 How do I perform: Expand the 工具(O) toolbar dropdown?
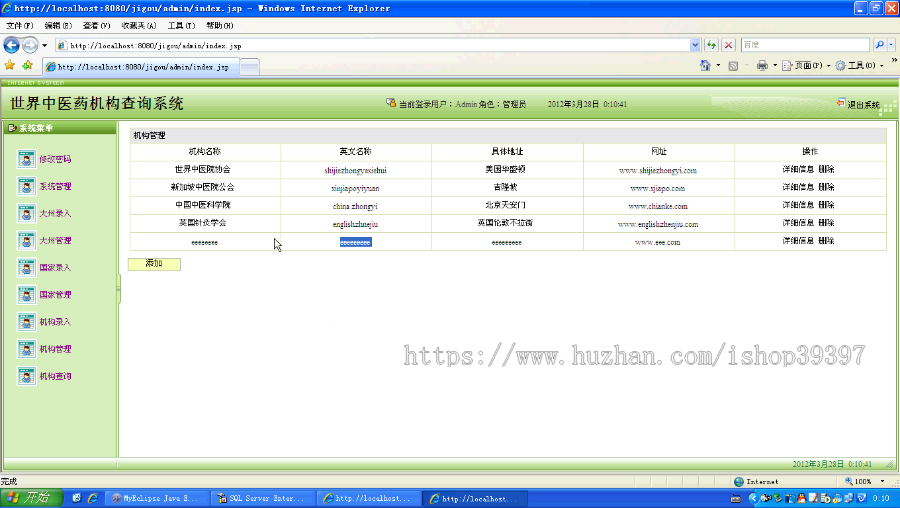tap(882, 65)
